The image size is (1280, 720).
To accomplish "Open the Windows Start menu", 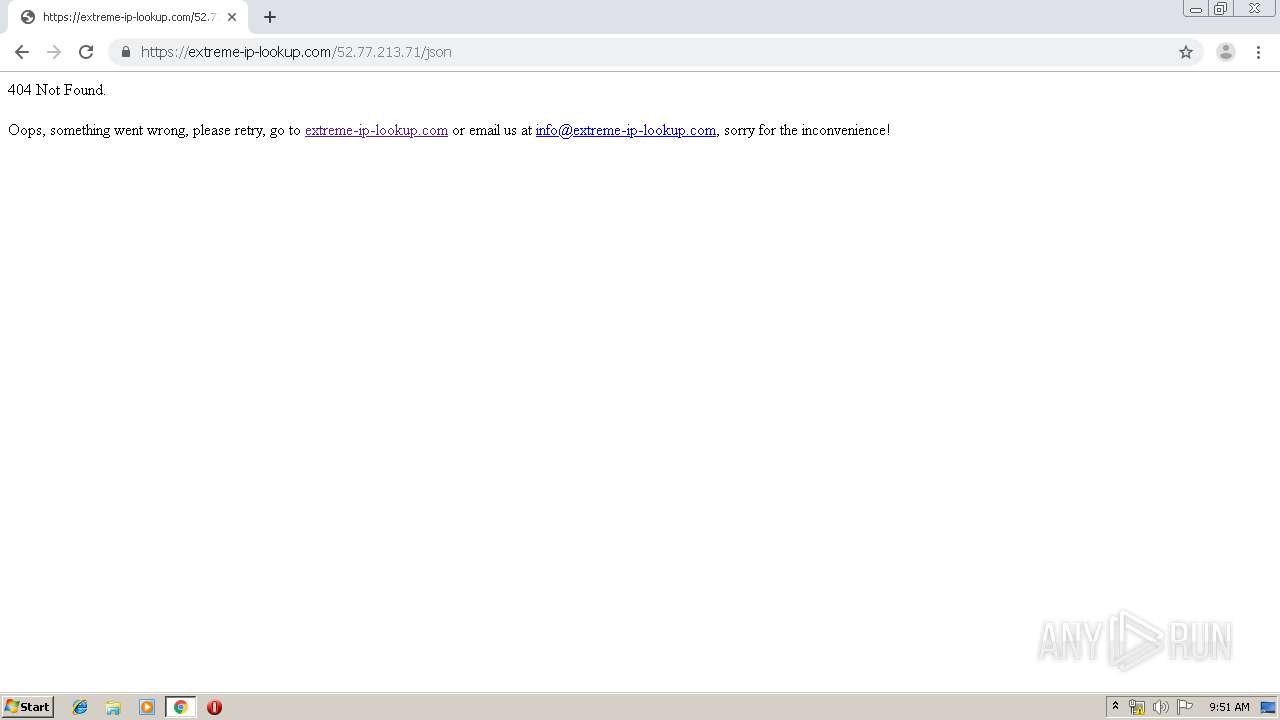I will pos(28,707).
